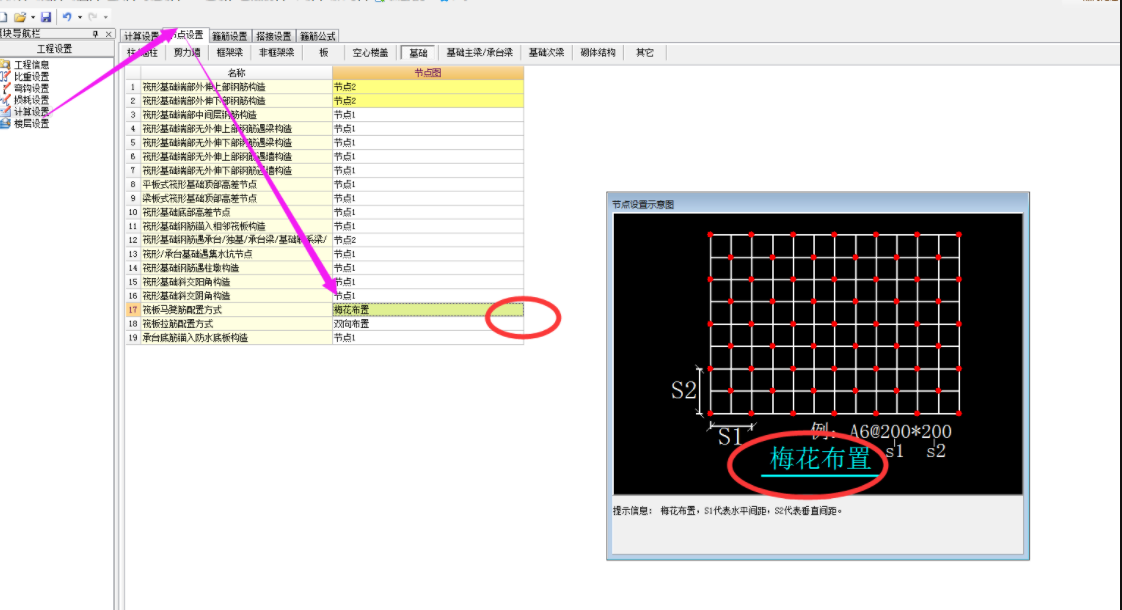Click the node diagram grid preview
Screen dimensions: 1122x610
pyautogui.click(x=834, y=324)
